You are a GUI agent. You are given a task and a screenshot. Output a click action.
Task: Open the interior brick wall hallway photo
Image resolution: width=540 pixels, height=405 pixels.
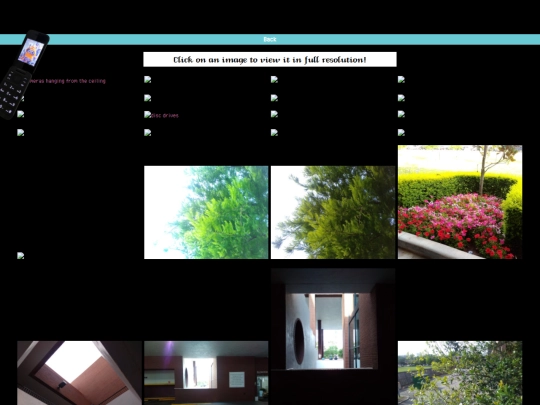(x=206, y=373)
